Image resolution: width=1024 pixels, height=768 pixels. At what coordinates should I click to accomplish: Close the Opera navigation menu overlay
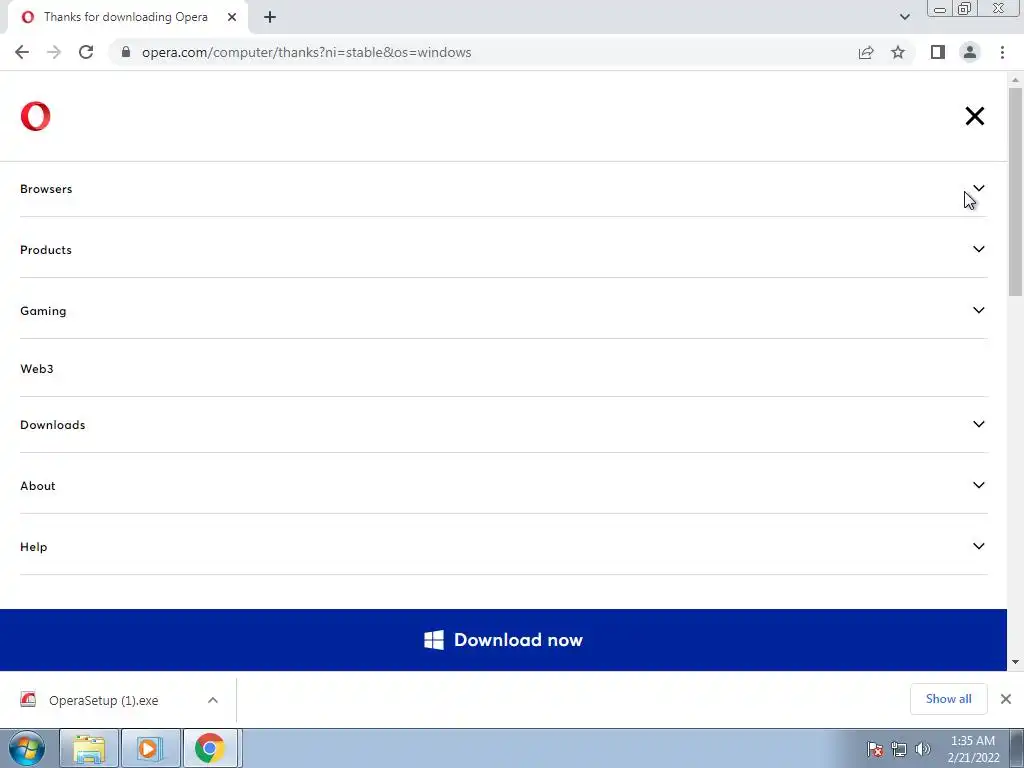tap(974, 116)
